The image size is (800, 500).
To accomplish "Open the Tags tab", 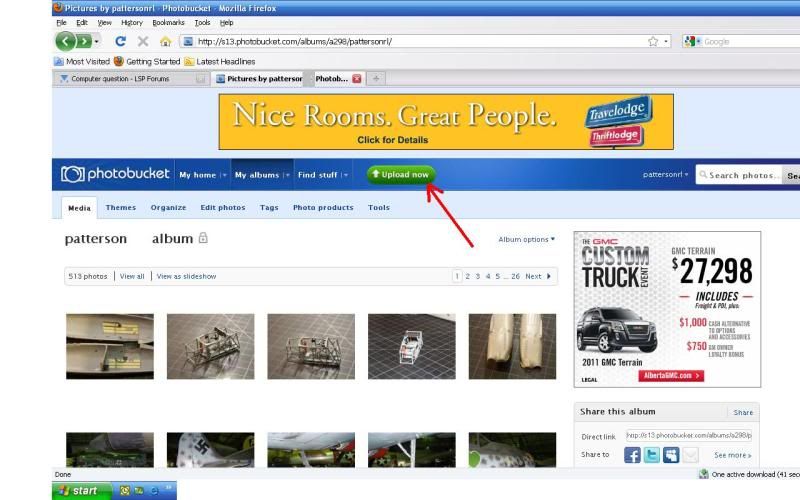I will point(269,208).
